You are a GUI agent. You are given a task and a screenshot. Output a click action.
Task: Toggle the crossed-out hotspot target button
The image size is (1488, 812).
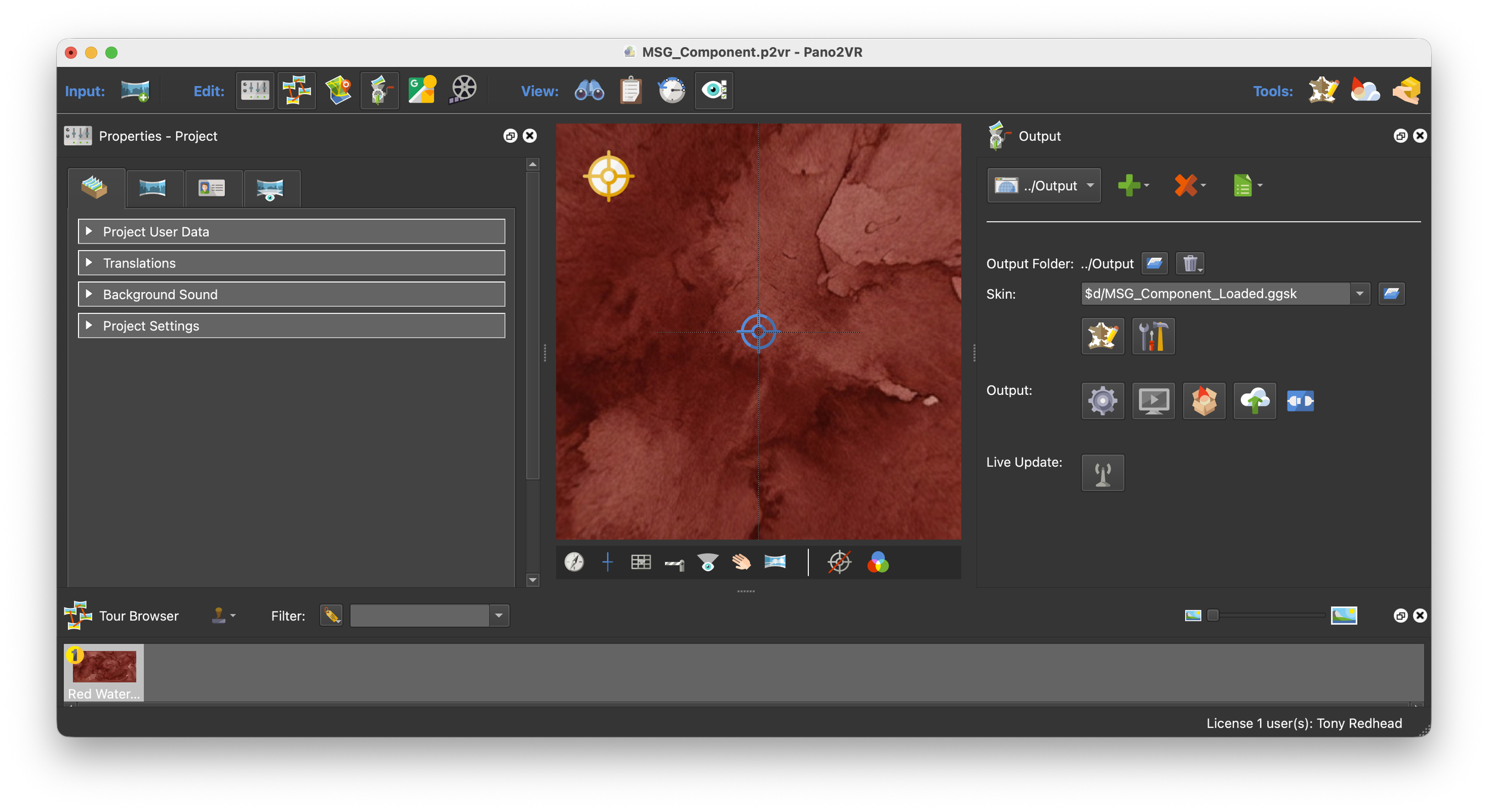point(839,562)
